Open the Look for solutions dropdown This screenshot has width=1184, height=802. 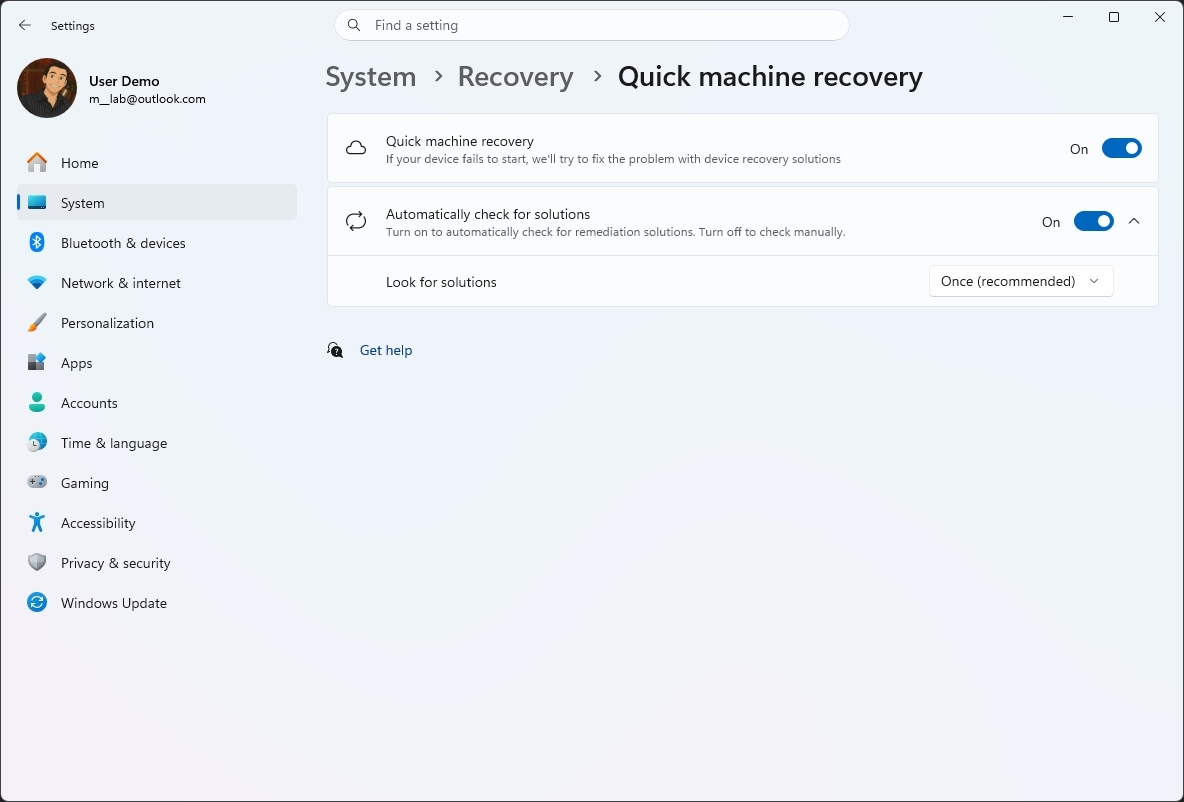click(1019, 281)
